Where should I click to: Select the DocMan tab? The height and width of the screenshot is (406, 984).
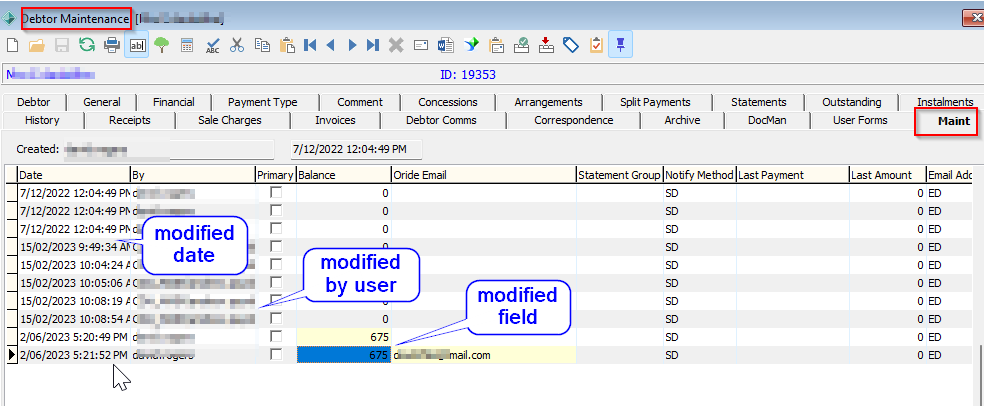[767, 120]
